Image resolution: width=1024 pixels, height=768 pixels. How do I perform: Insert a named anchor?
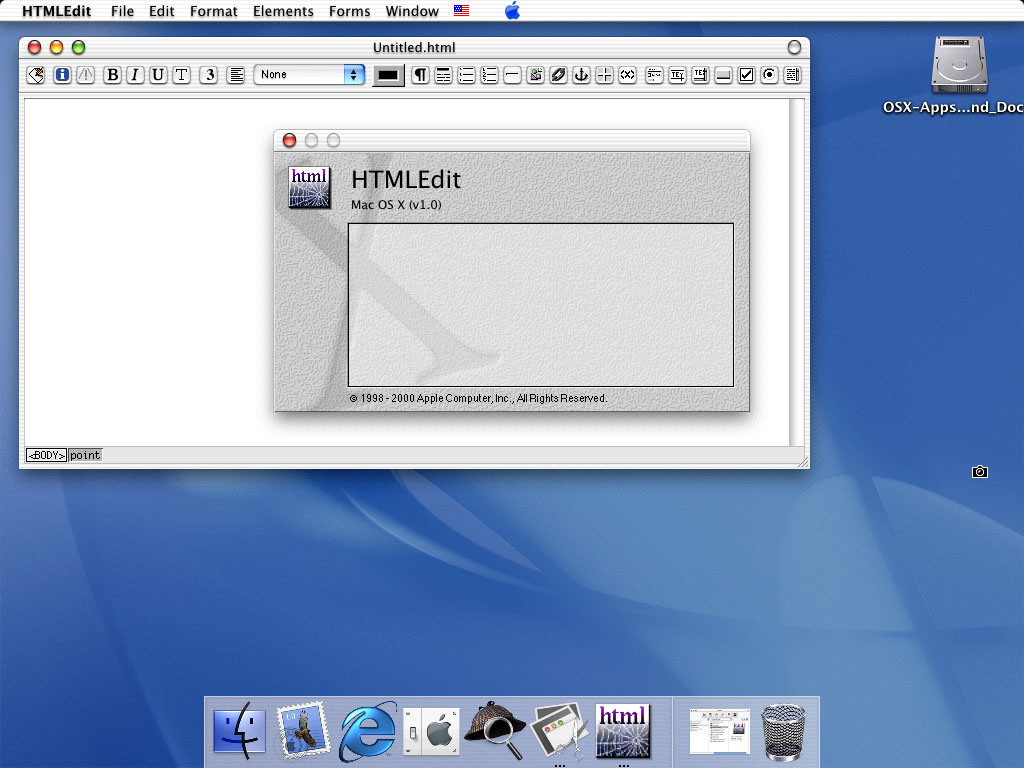(581, 75)
